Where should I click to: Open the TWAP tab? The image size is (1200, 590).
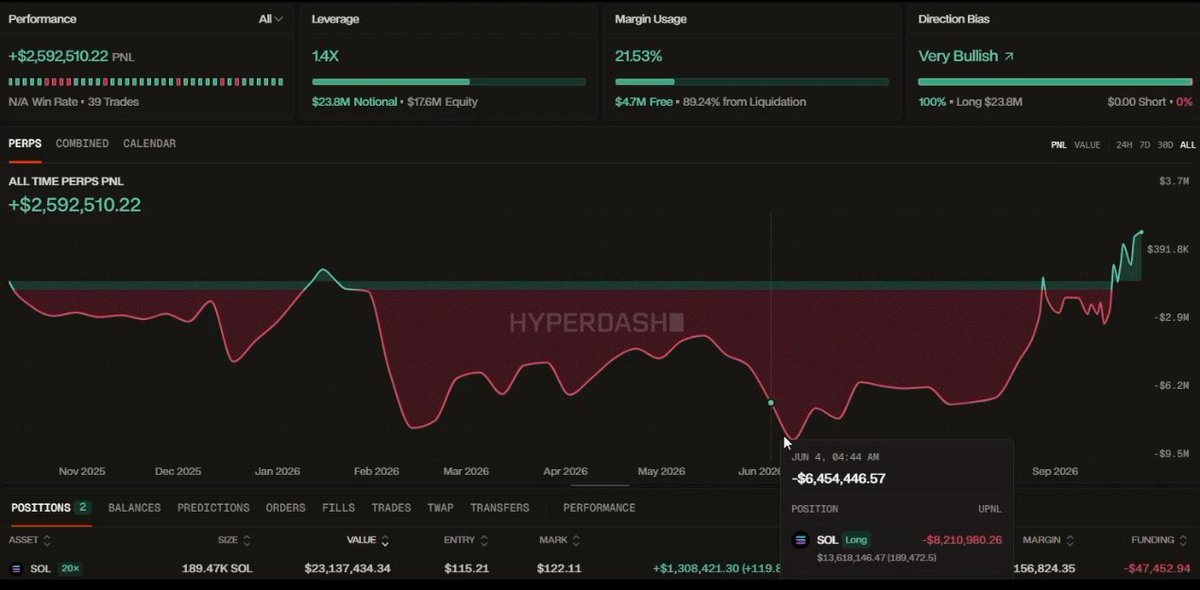440,508
